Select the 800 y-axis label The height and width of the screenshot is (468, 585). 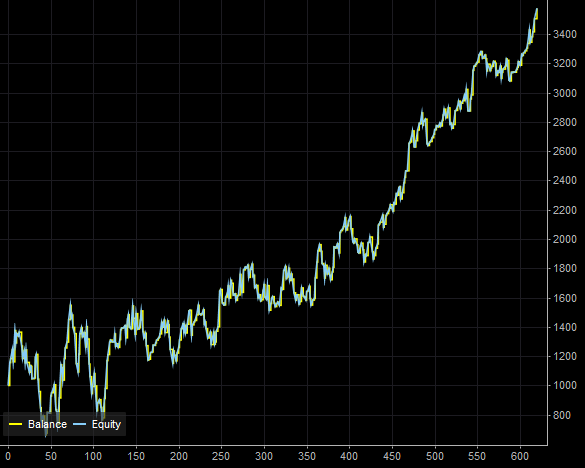point(562,415)
